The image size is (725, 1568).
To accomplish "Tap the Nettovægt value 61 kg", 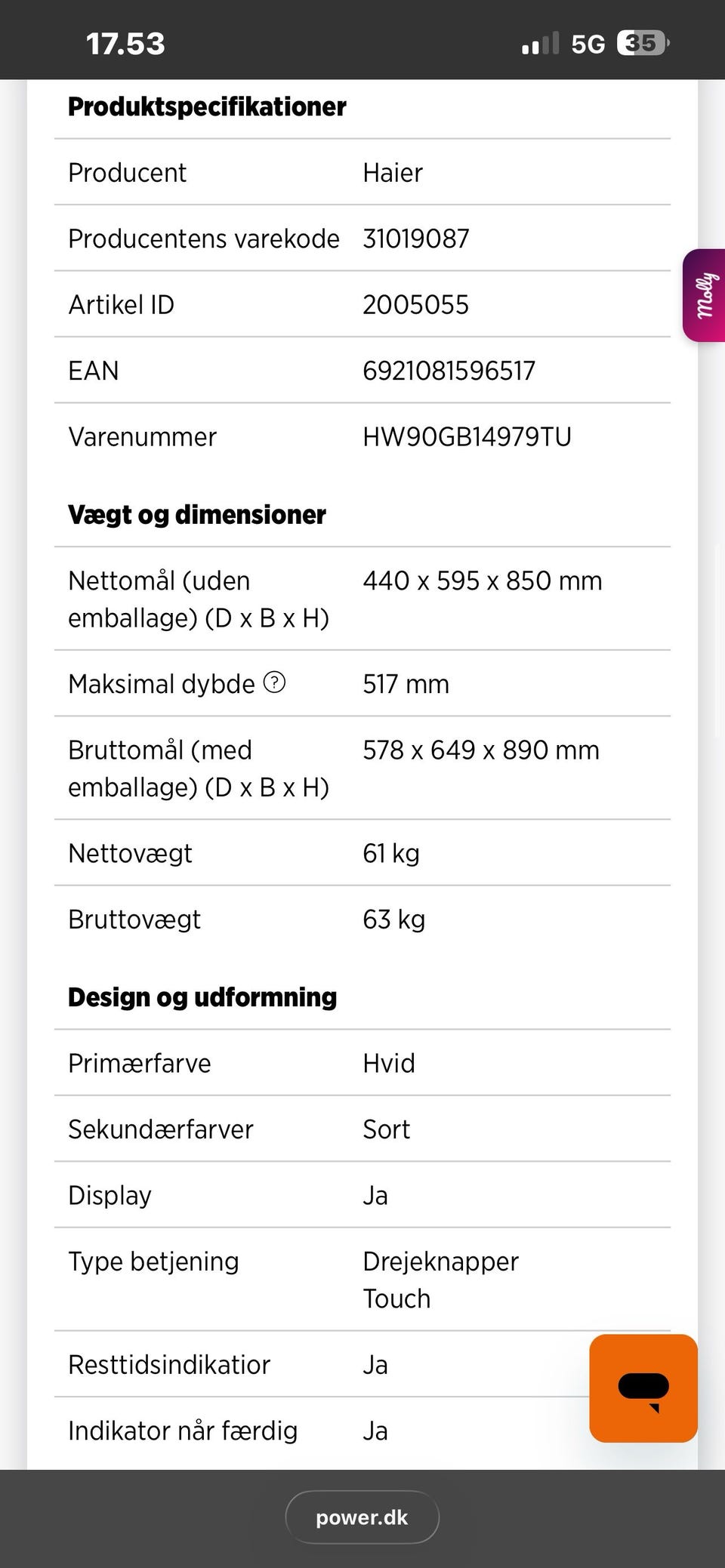I will coord(391,853).
